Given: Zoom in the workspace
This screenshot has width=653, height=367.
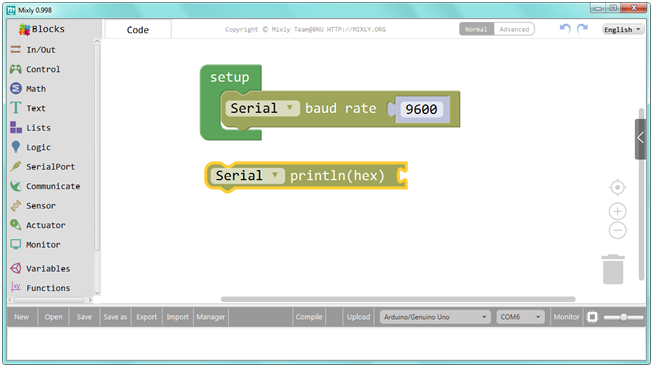Looking at the screenshot, I should [617, 211].
